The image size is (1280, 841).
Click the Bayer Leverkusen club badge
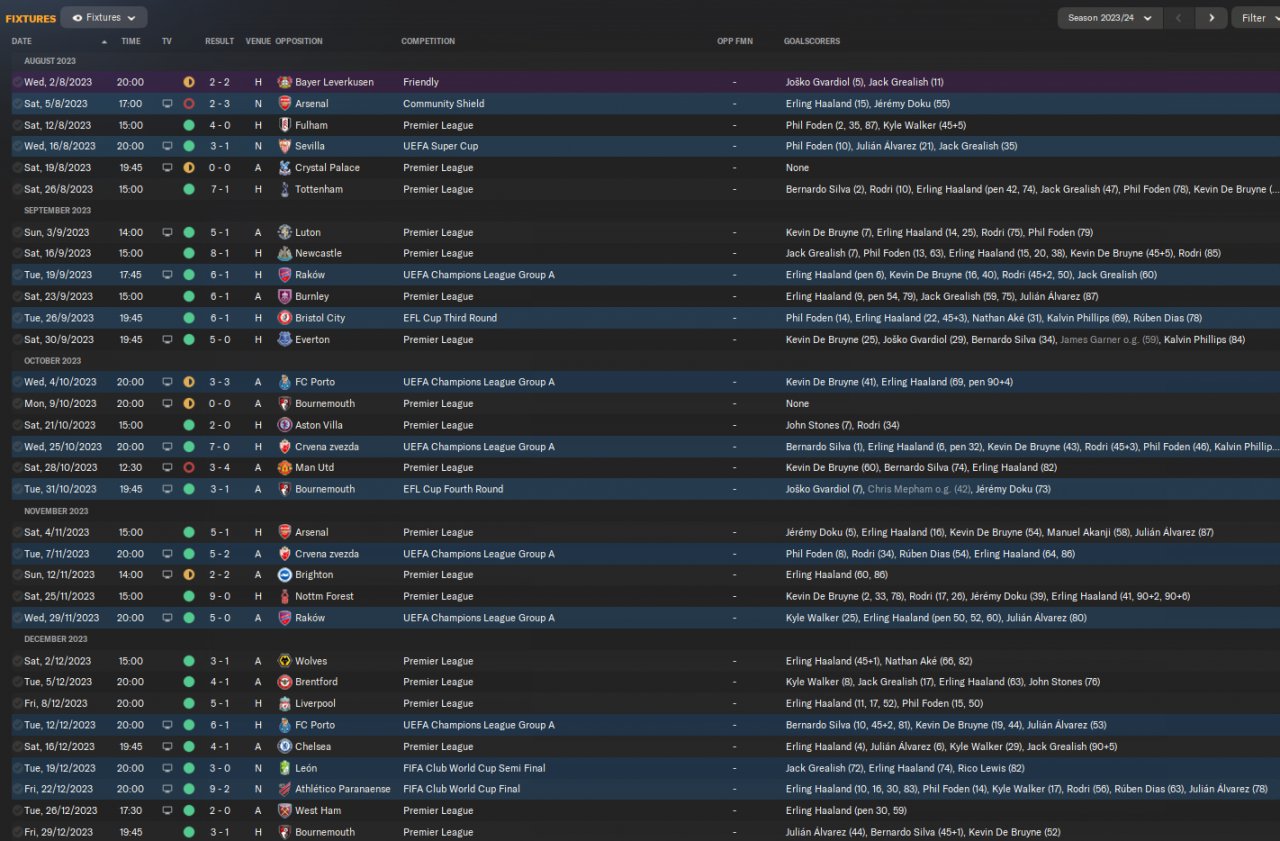285,82
